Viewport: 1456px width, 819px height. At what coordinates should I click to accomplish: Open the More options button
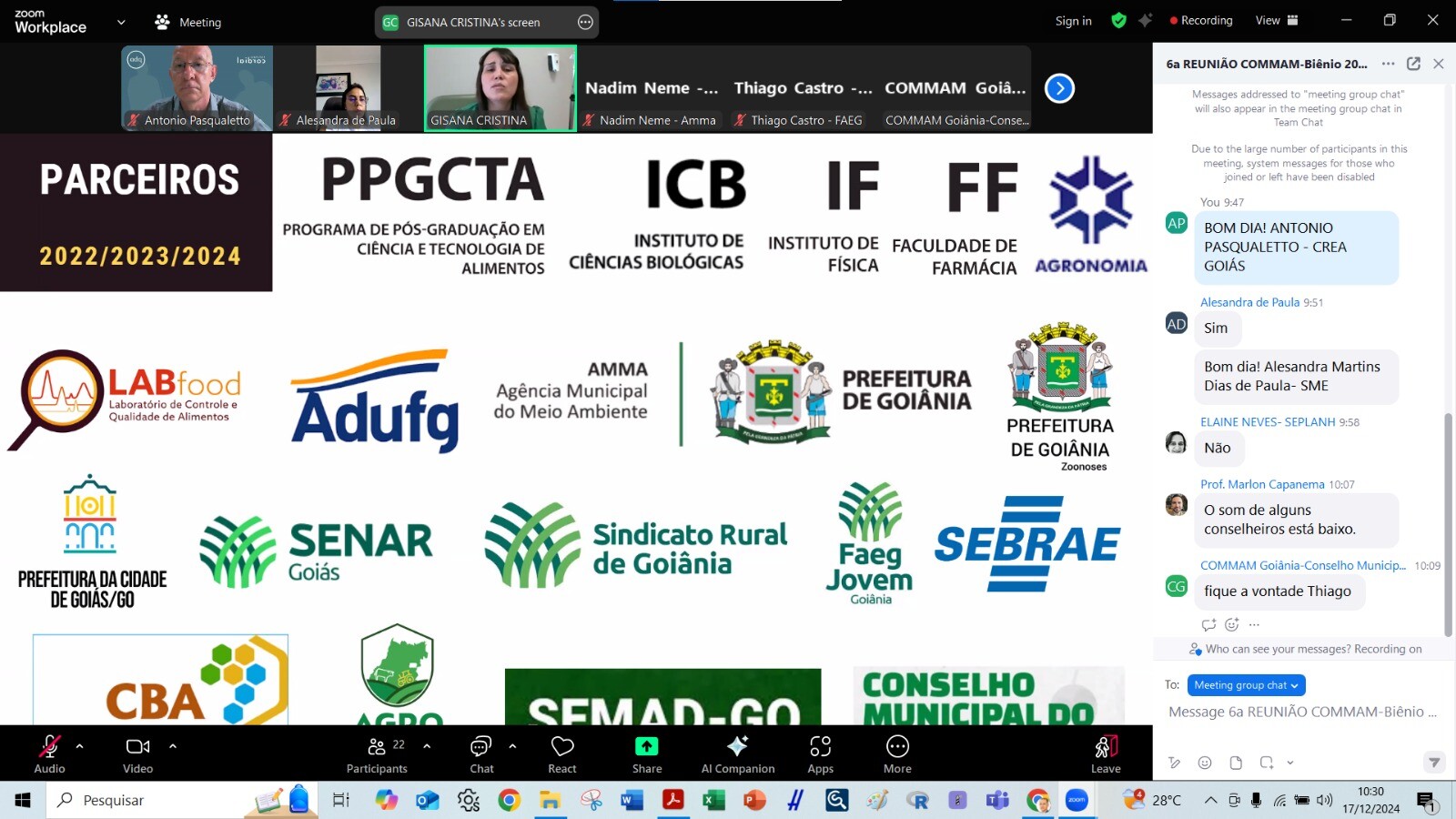(x=897, y=754)
